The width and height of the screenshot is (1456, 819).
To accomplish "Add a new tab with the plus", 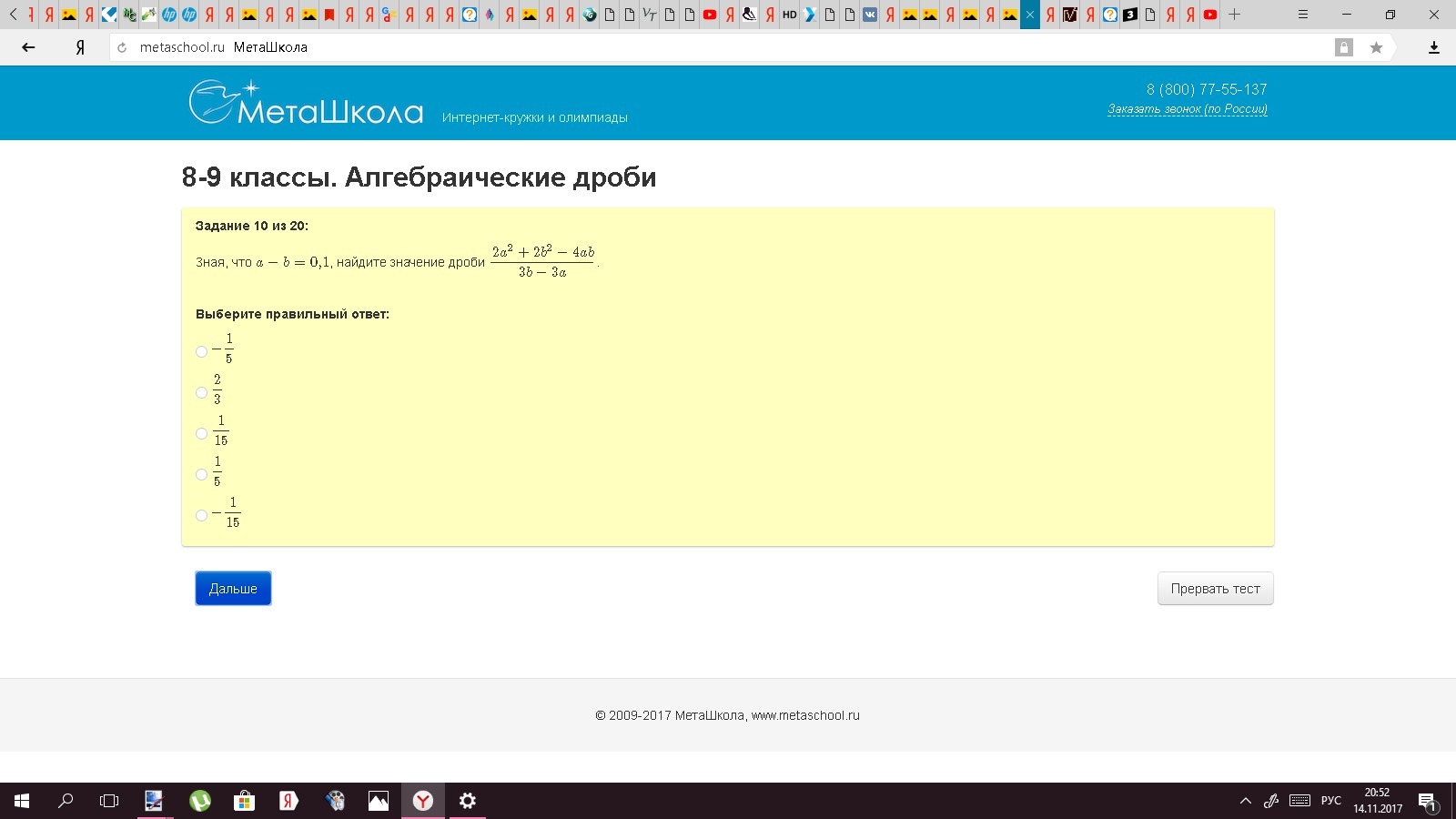I will click(x=1234, y=15).
